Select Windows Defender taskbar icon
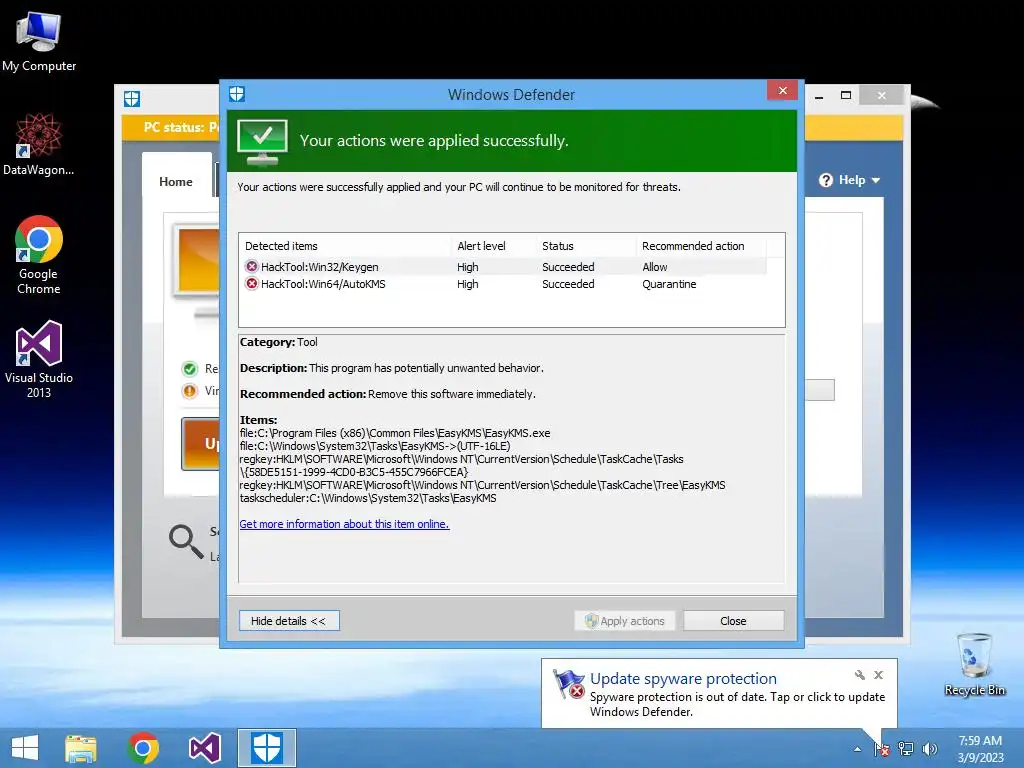1024x768 pixels. tap(266, 748)
